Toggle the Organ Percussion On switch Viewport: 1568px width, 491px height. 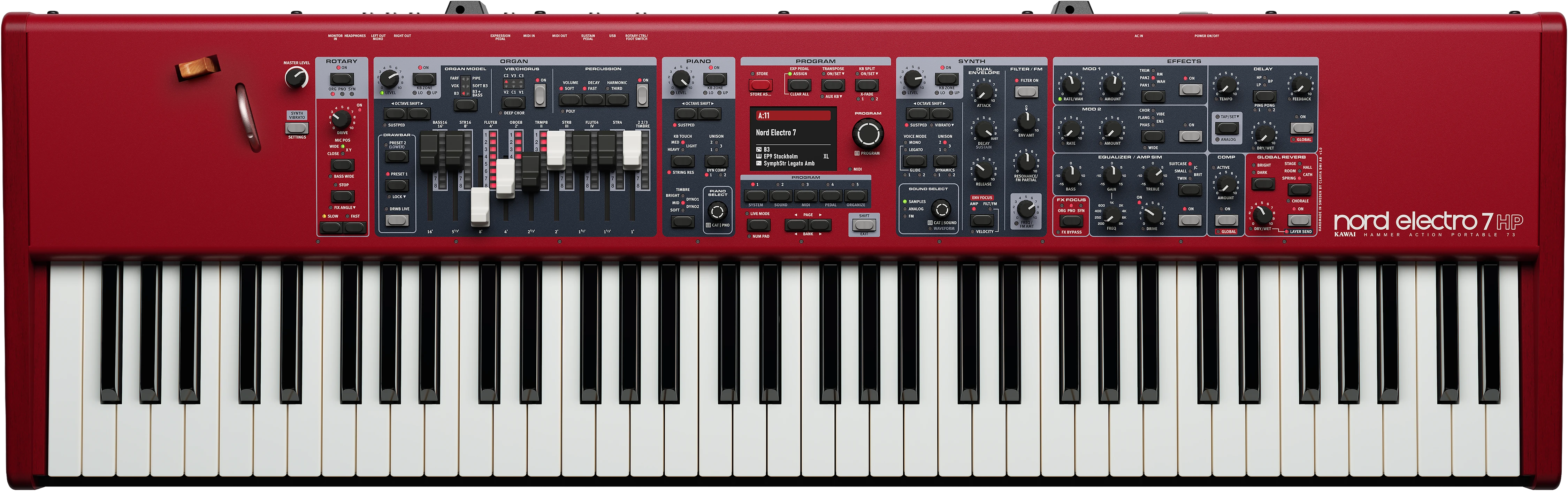coord(642,95)
